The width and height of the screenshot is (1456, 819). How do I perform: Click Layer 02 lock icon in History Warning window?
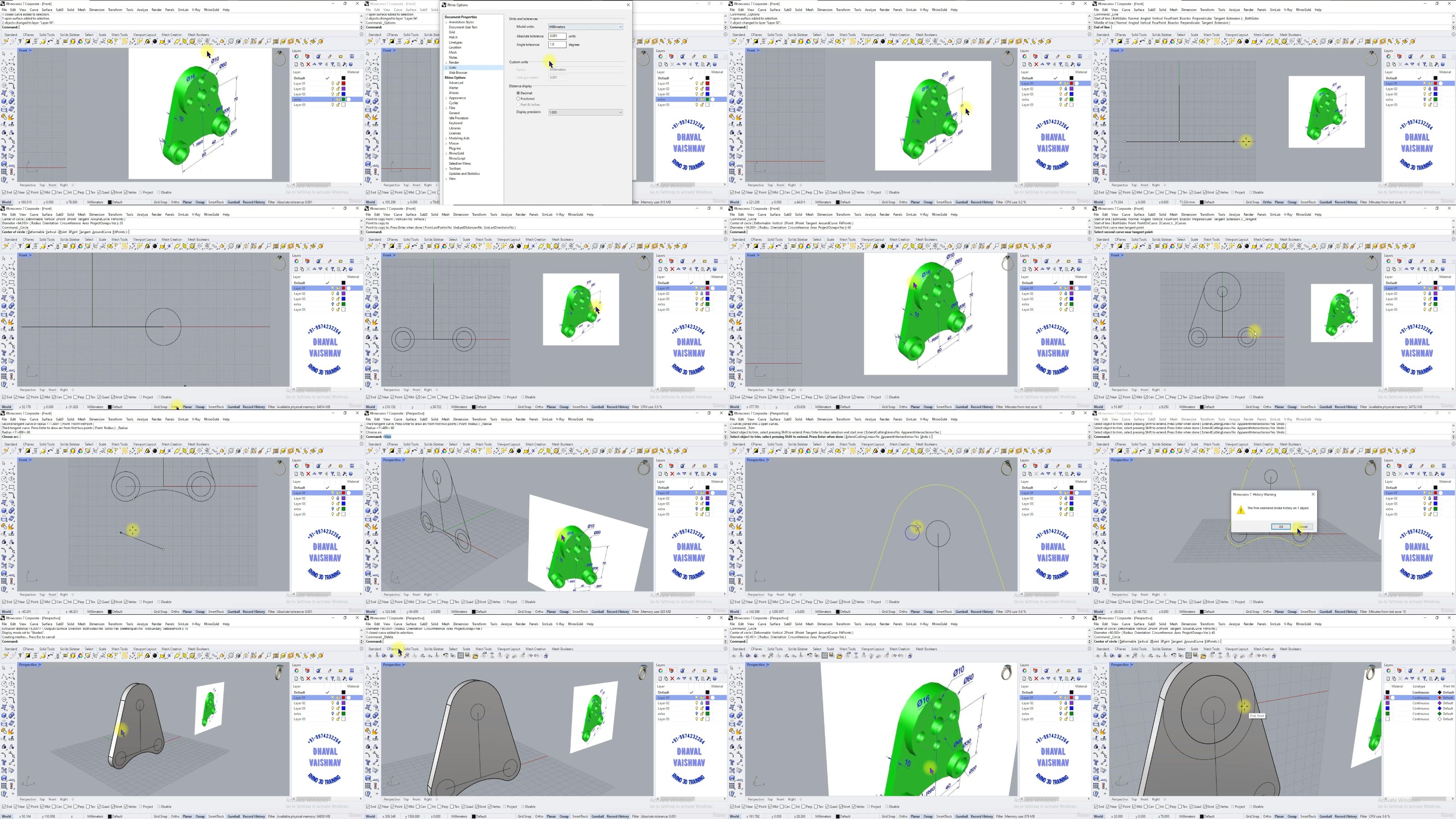[x=1430, y=499]
